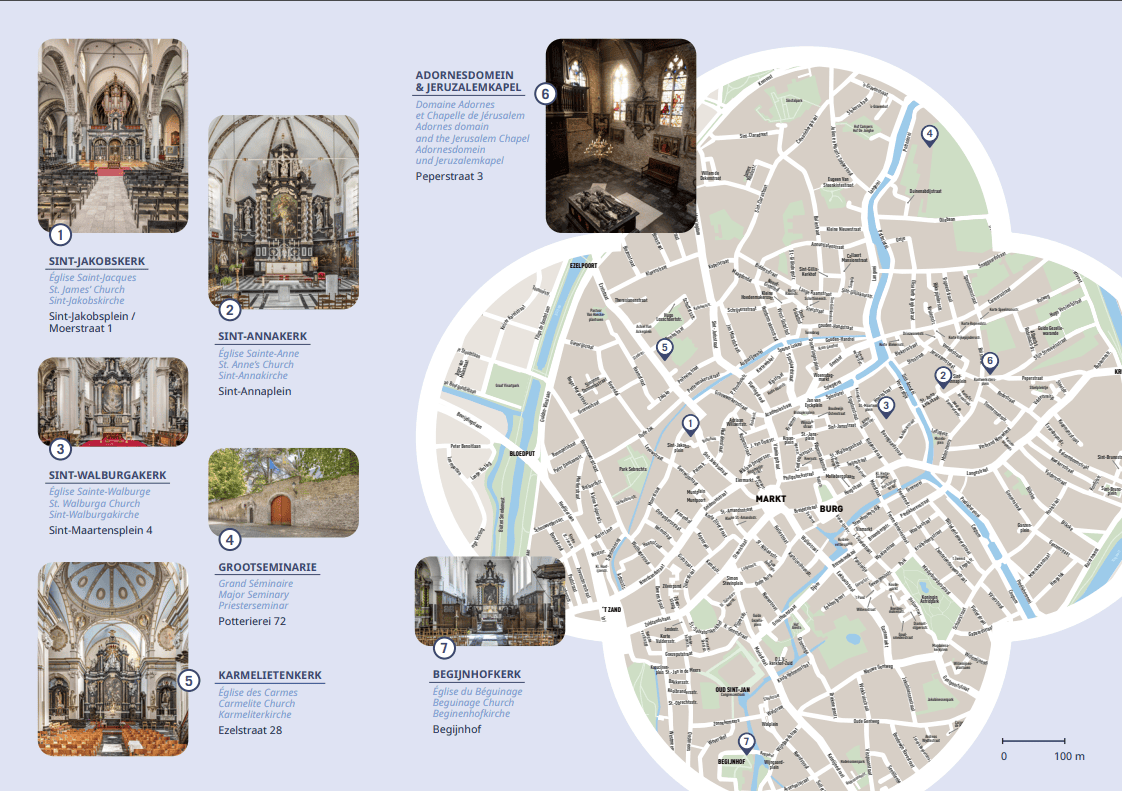
Task: Click the map scale bar line
Action: point(1033,741)
